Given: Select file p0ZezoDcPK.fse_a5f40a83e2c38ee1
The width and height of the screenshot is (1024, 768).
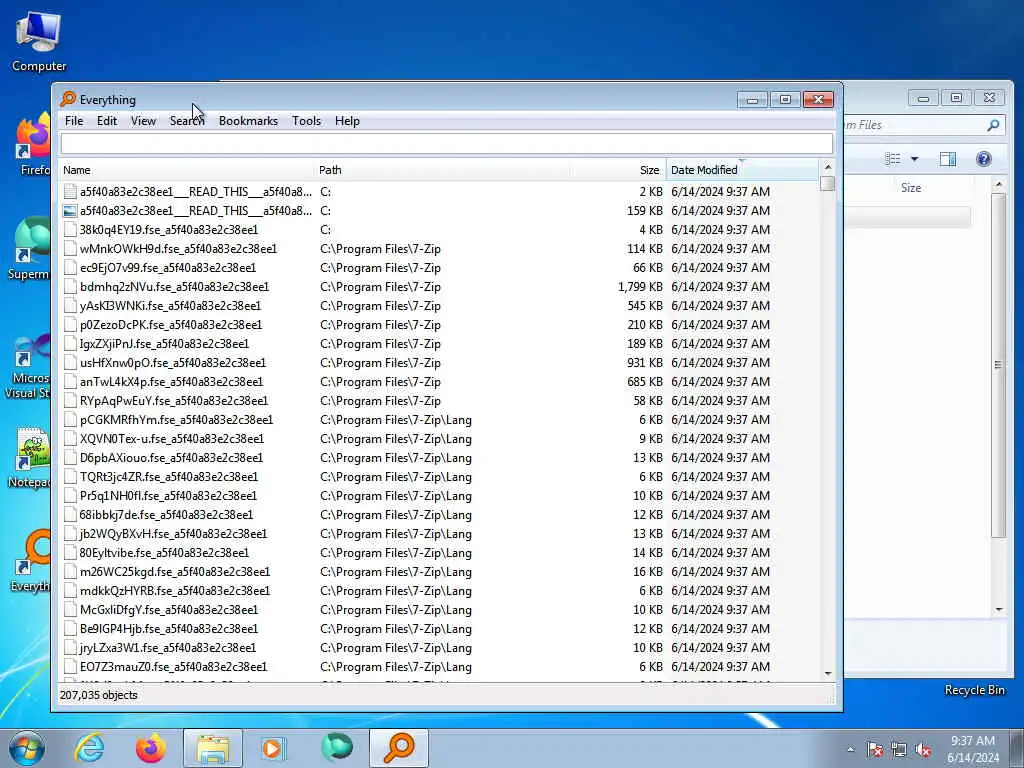Looking at the screenshot, I should pyautogui.click(x=170, y=325).
